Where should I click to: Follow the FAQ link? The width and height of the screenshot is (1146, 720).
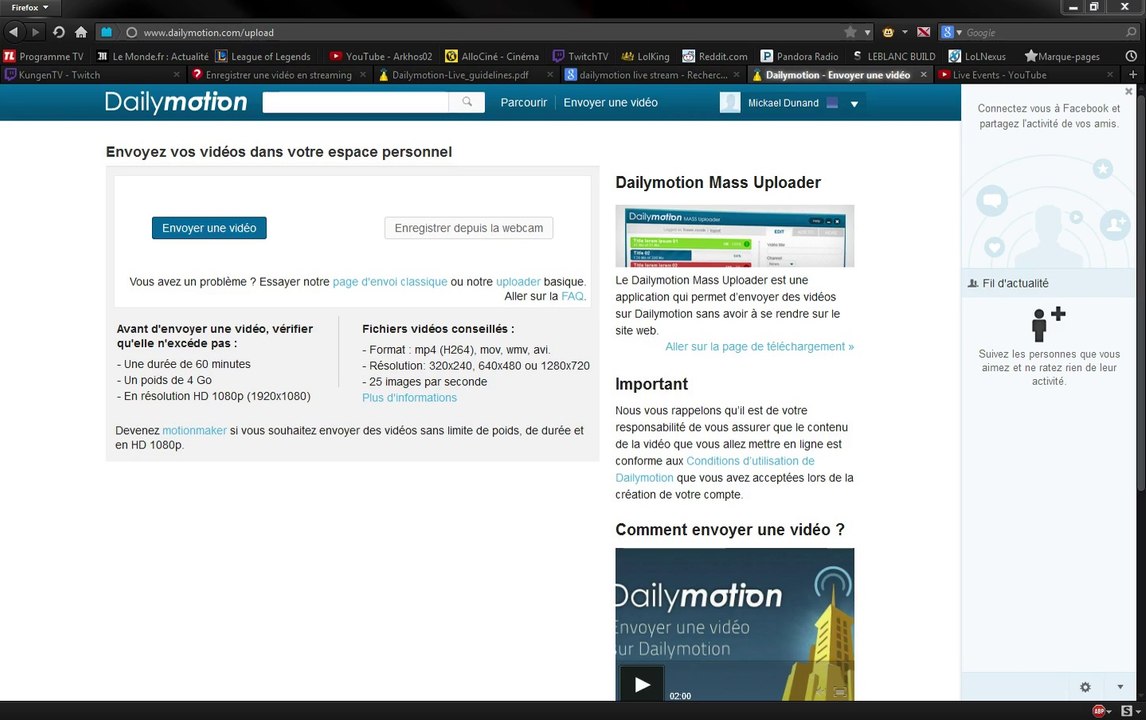pos(572,296)
